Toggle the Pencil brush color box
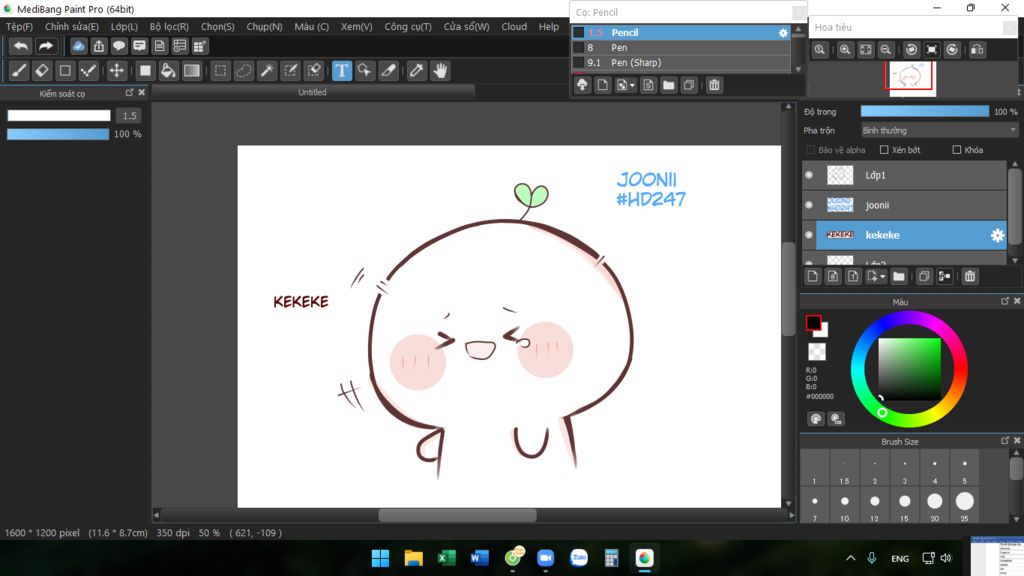The height and width of the screenshot is (576, 1024). click(x=579, y=33)
